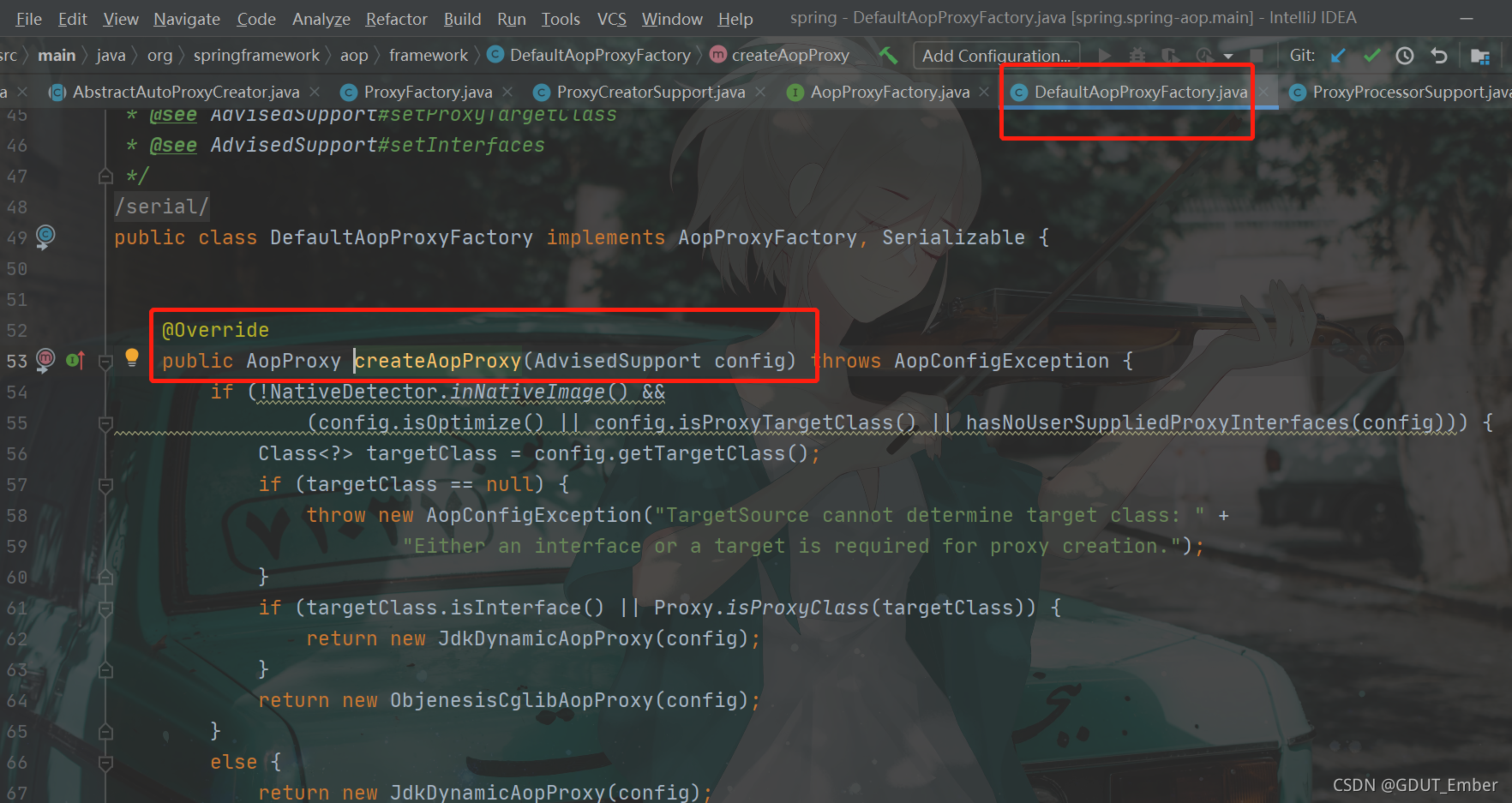This screenshot has height=803, width=1512.
Task: Open the Tools menu
Action: 561,18
